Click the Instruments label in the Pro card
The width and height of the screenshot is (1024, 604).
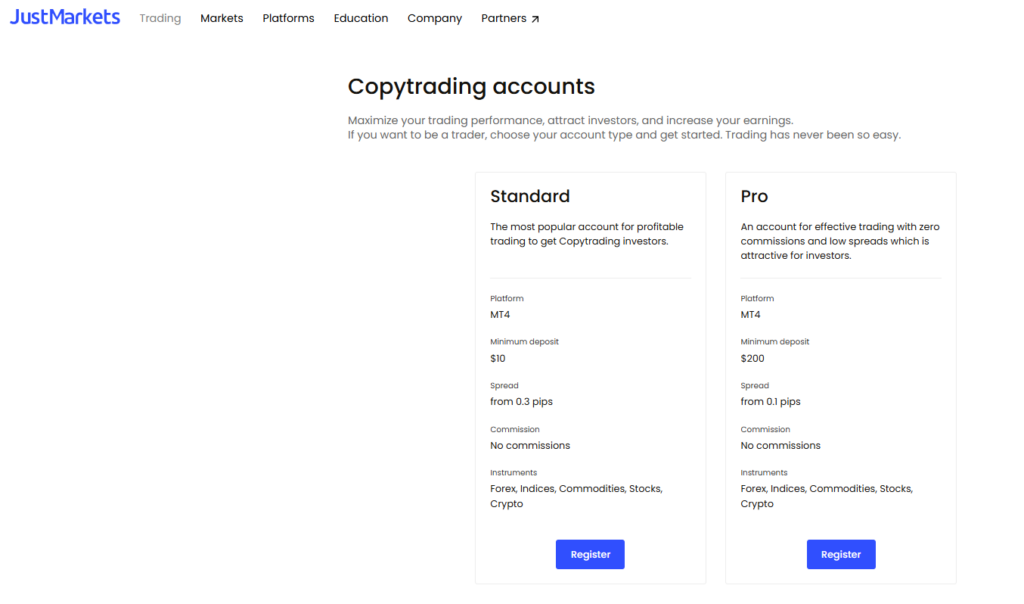point(763,472)
